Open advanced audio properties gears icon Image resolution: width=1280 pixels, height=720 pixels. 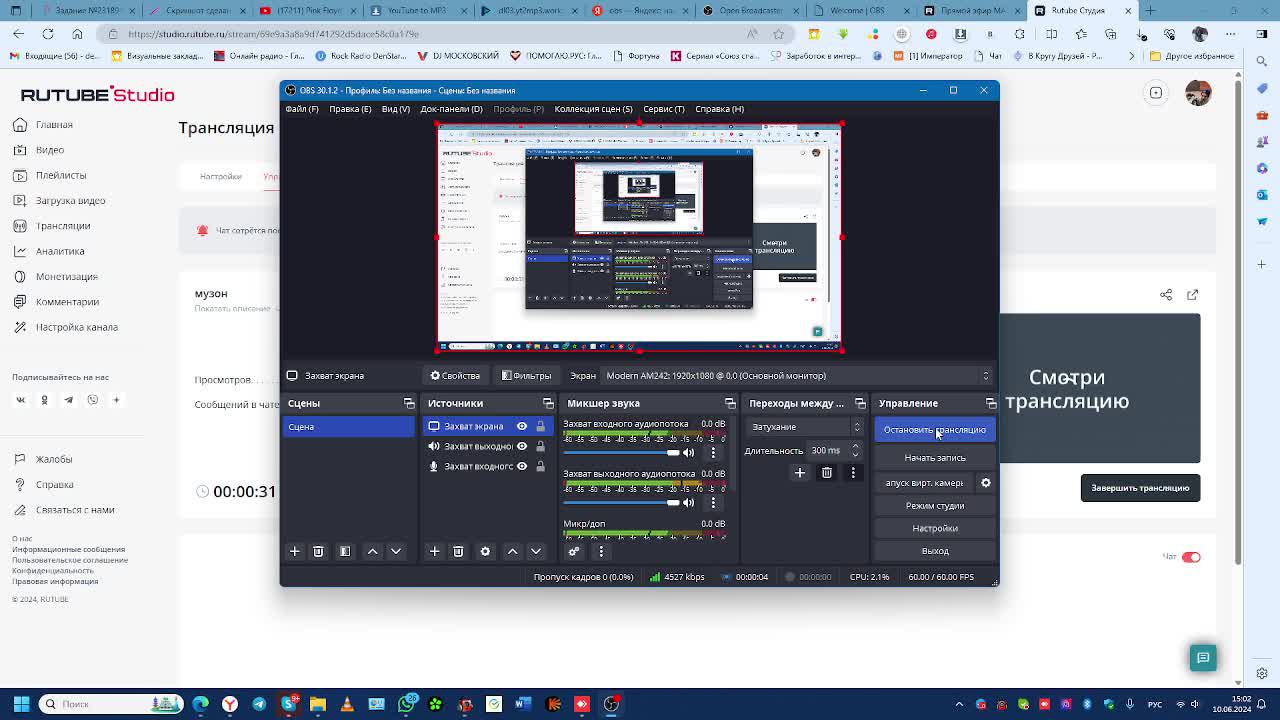point(574,551)
